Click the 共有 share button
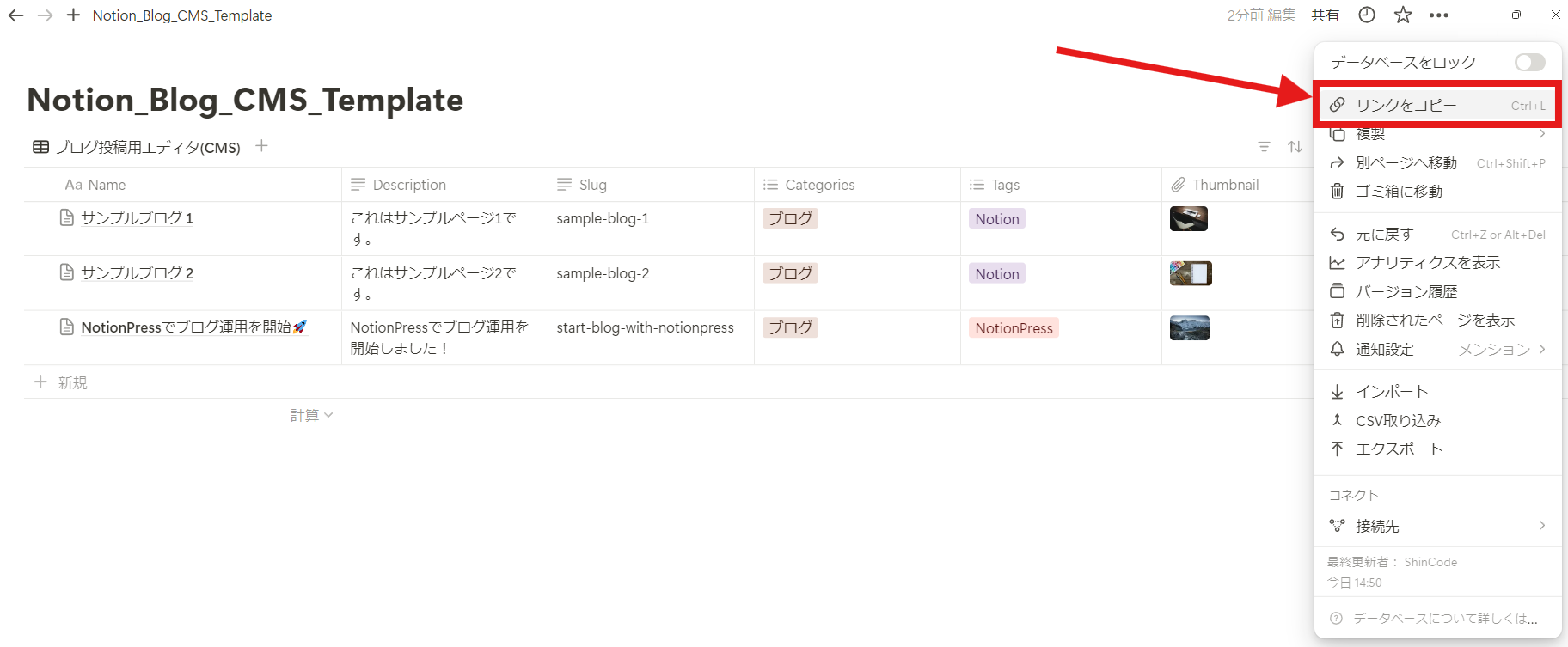The height and width of the screenshot is (647, 1568). 1325,15
